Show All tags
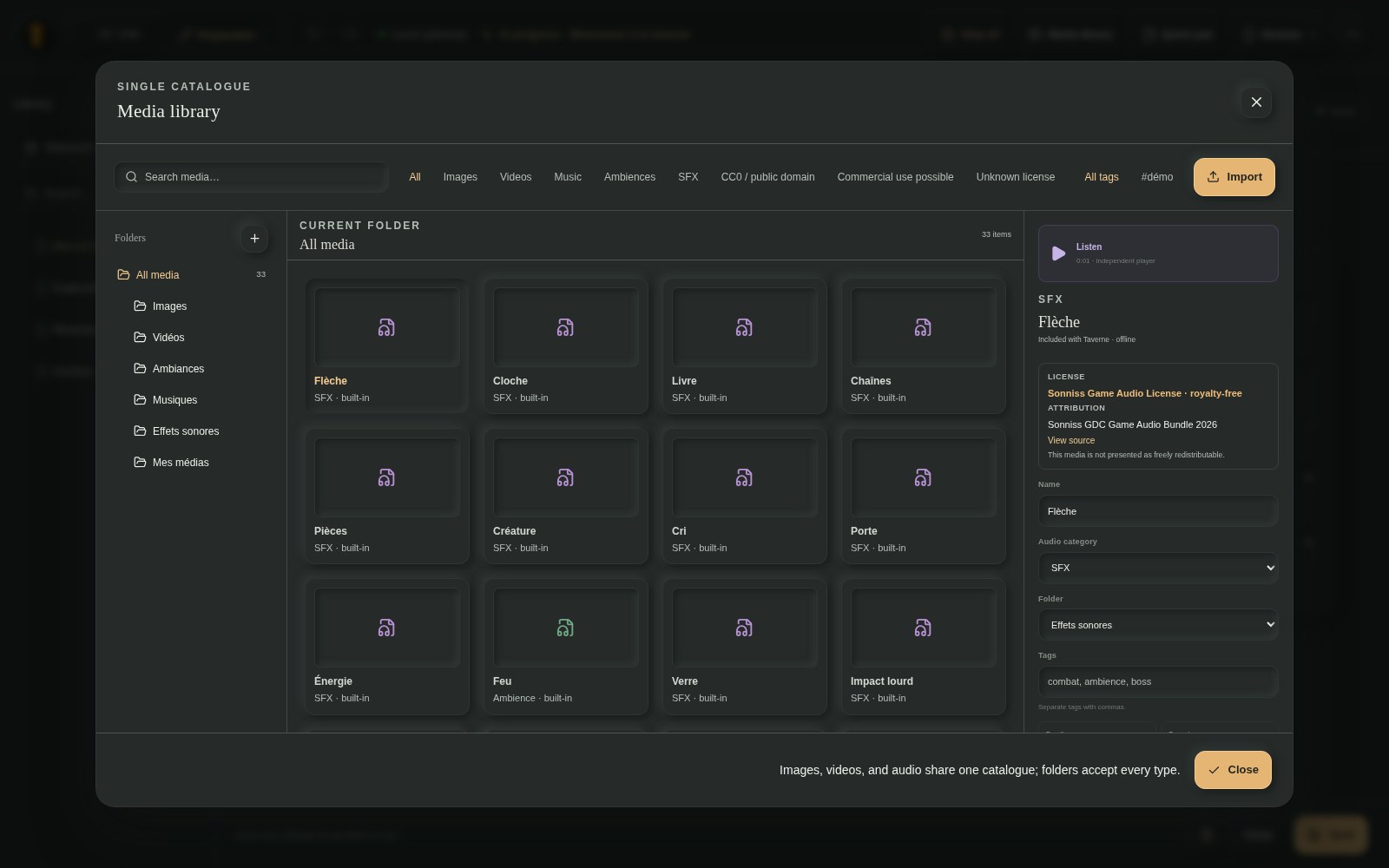This screenshot has width=1389, height=868. [1102, 177]
